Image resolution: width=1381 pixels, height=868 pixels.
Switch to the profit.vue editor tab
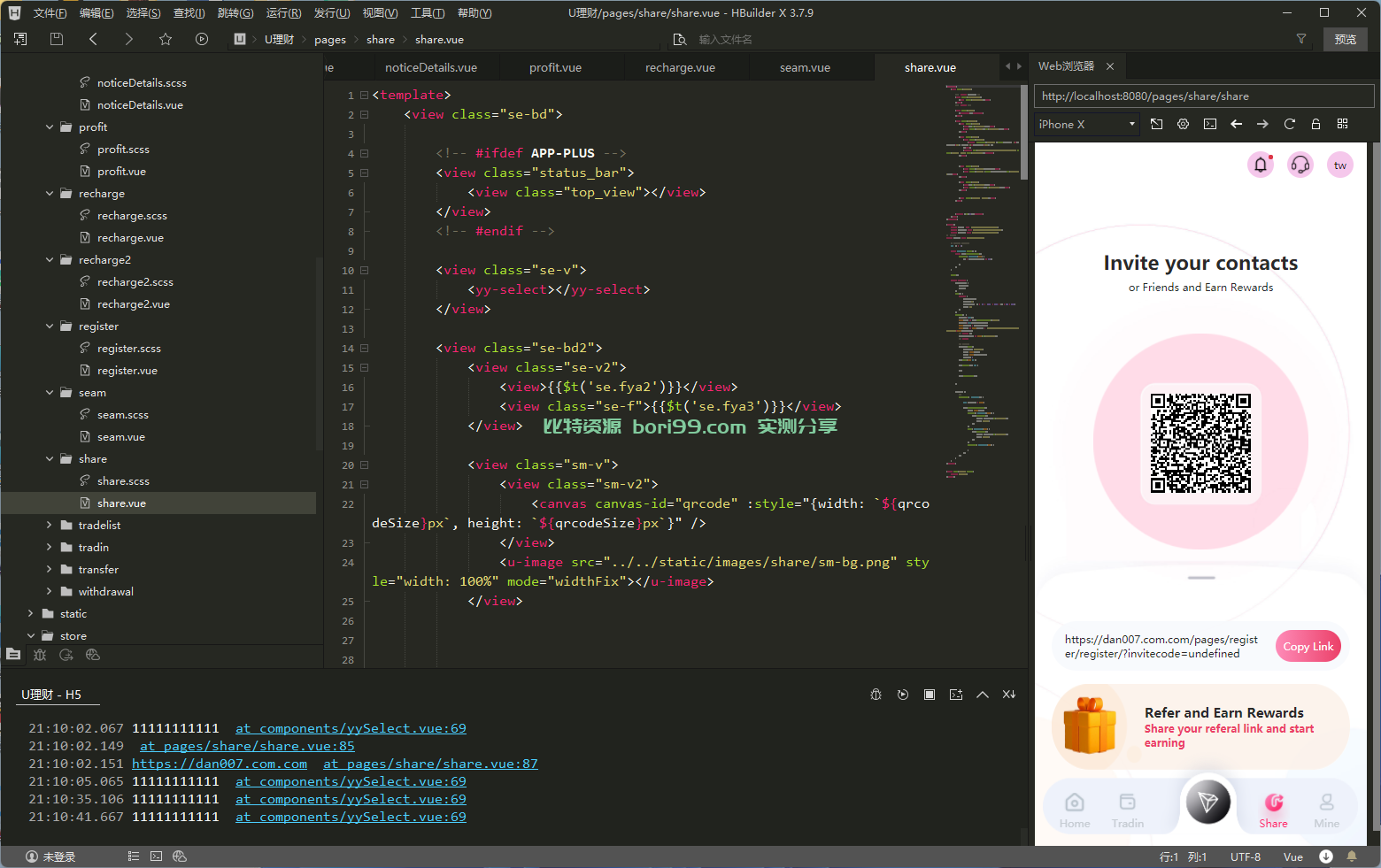click(x=555, y=67)
